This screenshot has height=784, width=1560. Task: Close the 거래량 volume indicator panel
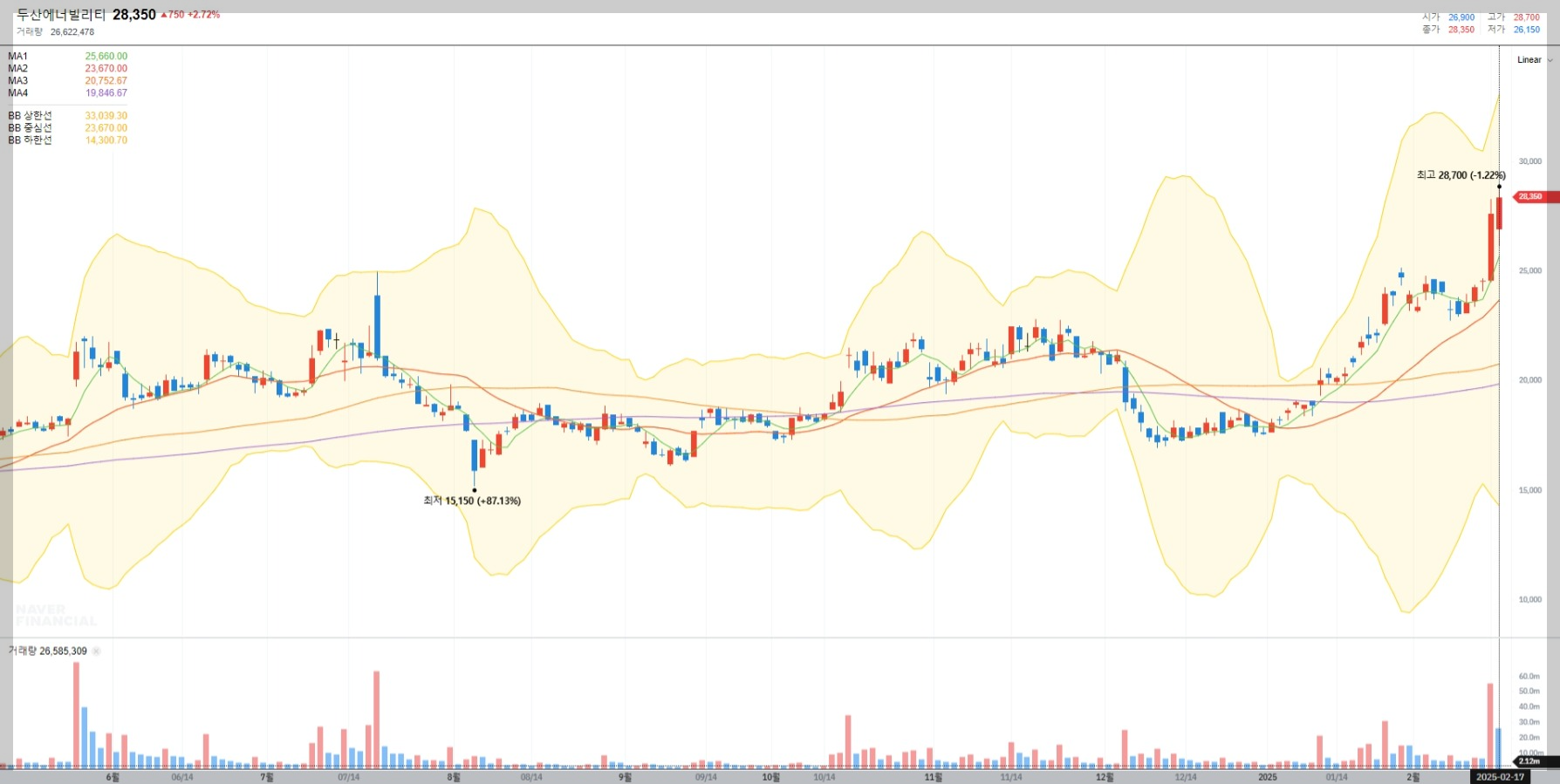(x=96, y=651)
